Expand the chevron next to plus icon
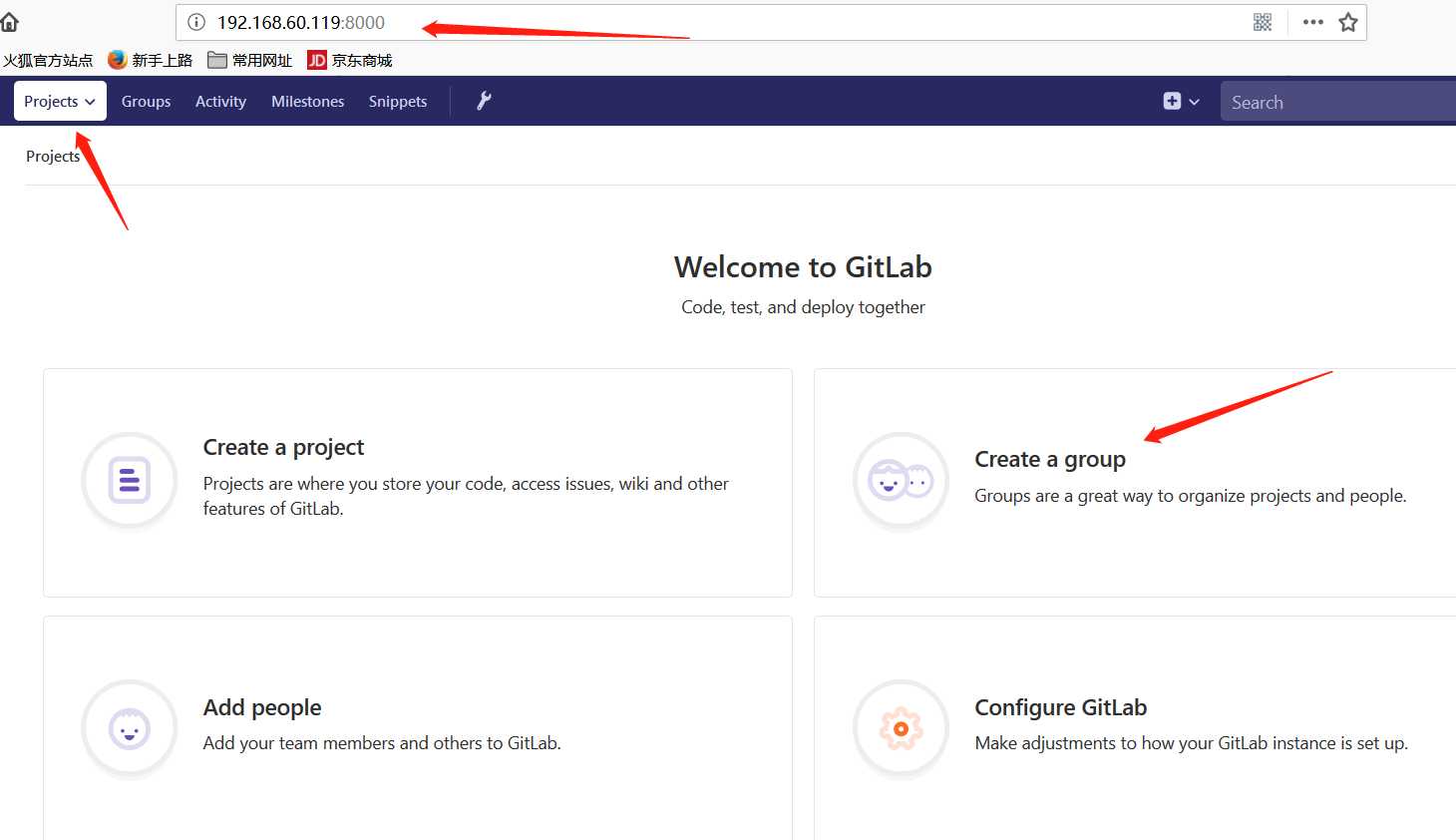The image size is (1456, 840). click(x=1194, y=102)
